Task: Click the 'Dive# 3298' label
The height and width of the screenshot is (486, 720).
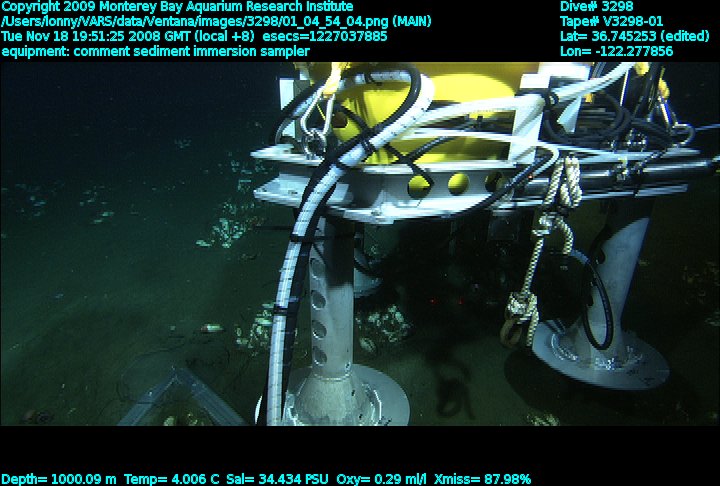Action: coord(596,6)
